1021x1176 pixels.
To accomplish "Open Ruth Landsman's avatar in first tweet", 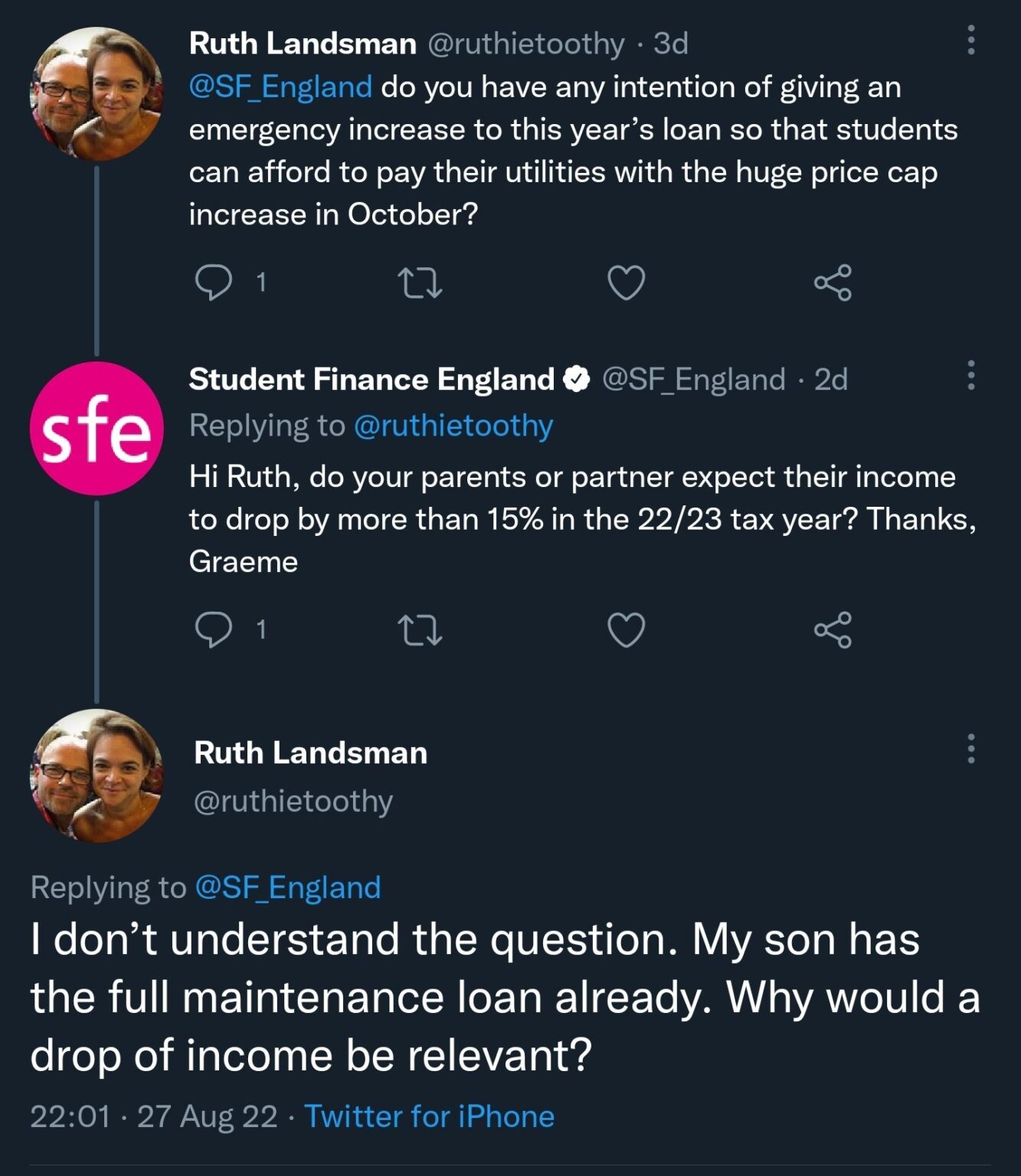I will [x=97, y=93].
